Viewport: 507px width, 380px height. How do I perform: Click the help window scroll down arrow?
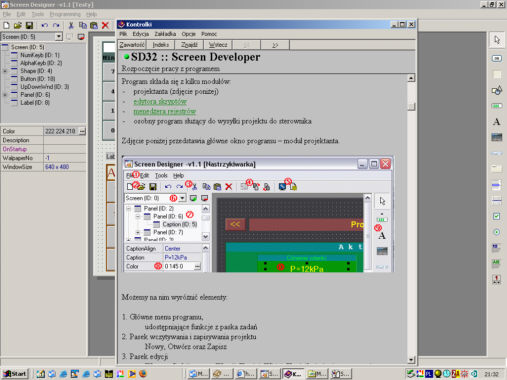pos(411,359)
